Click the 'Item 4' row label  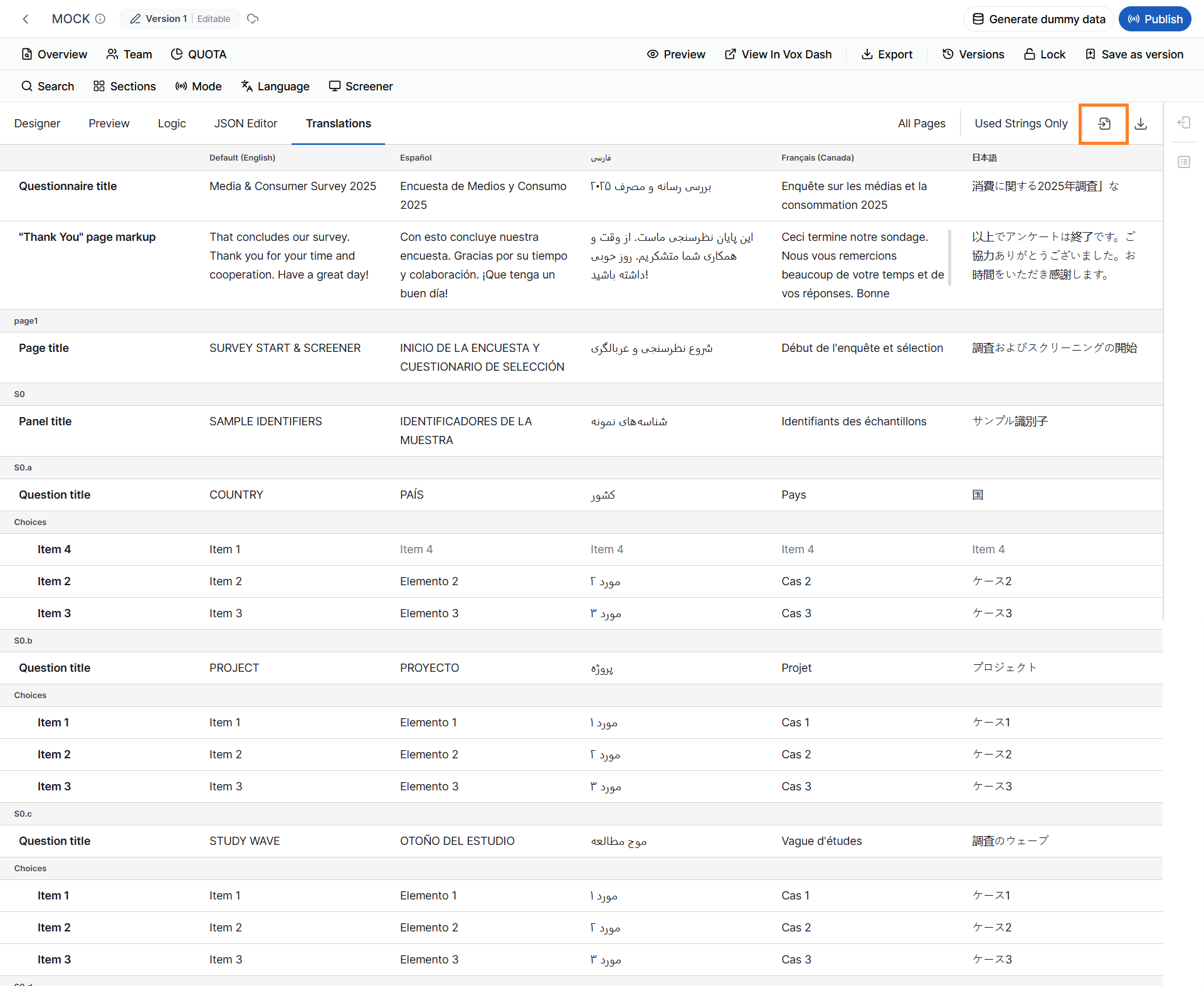[54, 549]
